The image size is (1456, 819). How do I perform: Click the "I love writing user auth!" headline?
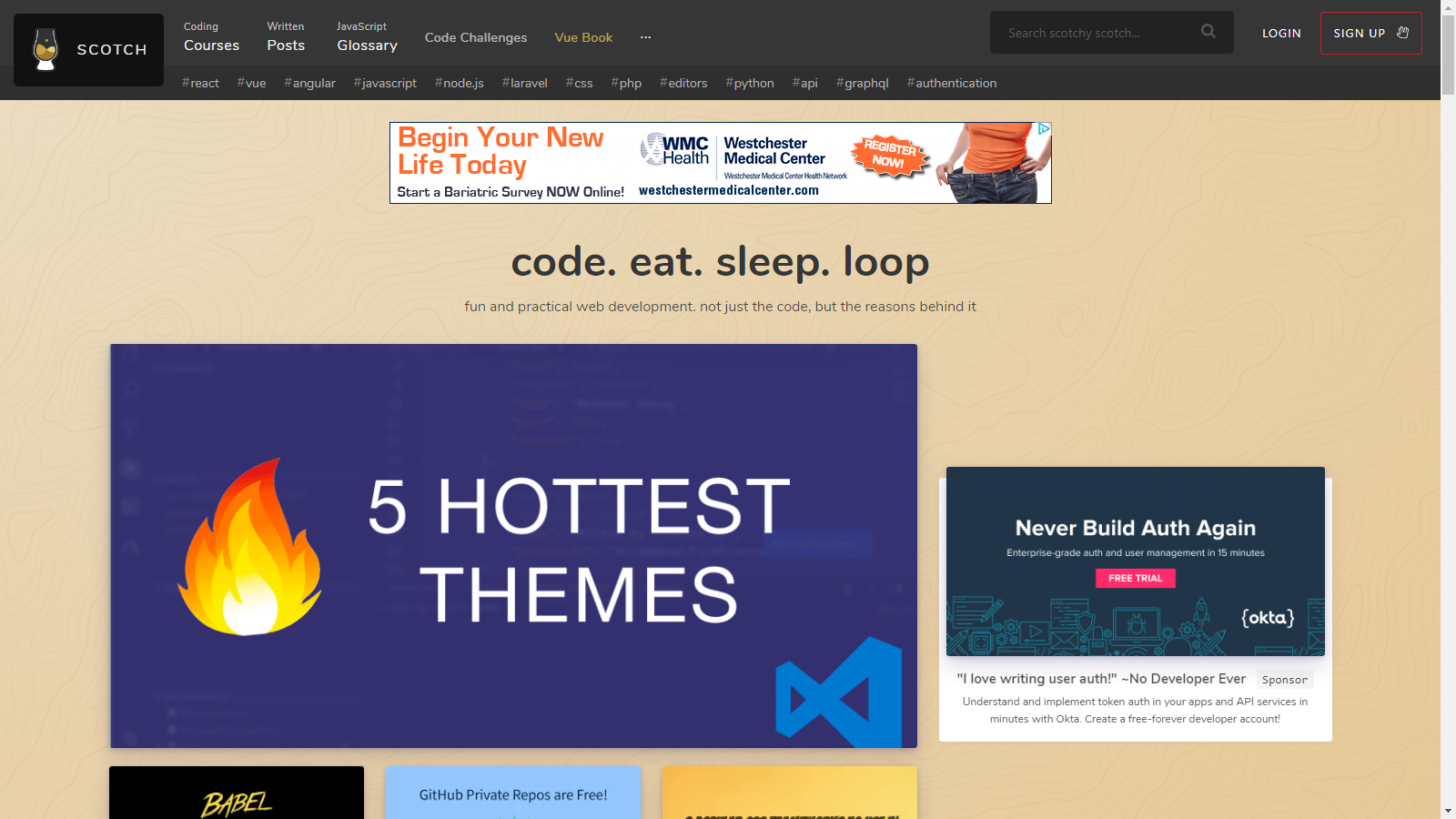click(x=1101, y=679)
